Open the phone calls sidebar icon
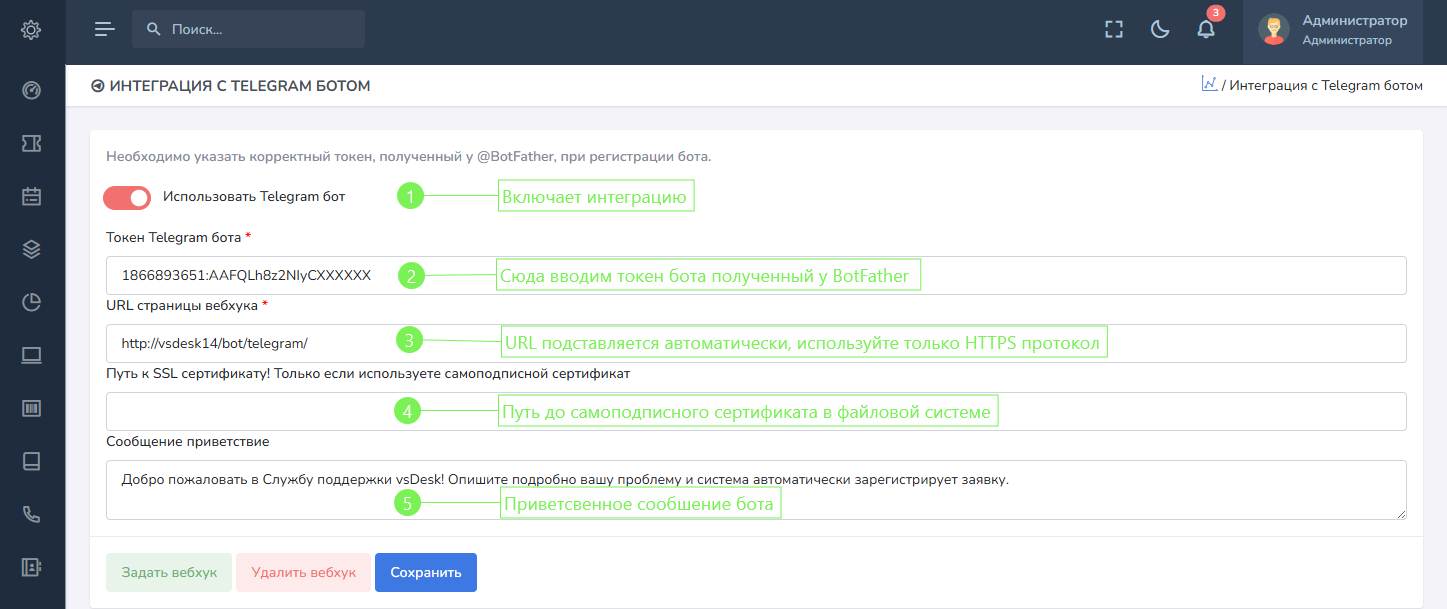 31,514
